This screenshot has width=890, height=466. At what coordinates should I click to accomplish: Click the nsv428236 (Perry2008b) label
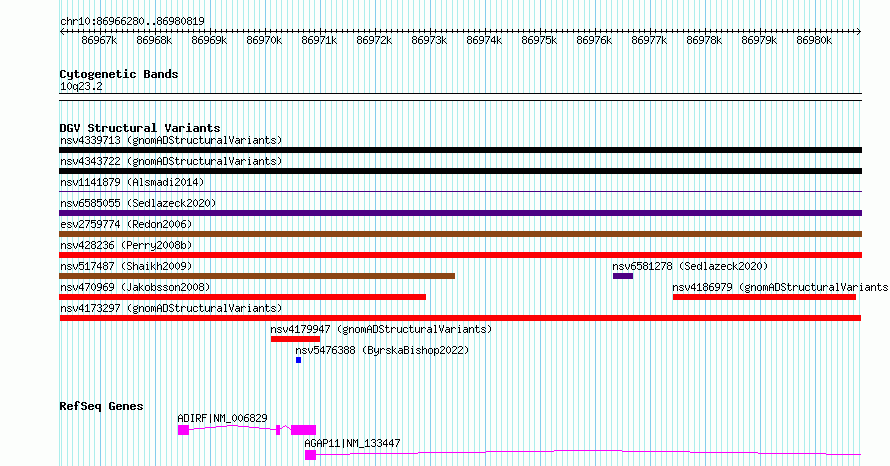[126, 245]
